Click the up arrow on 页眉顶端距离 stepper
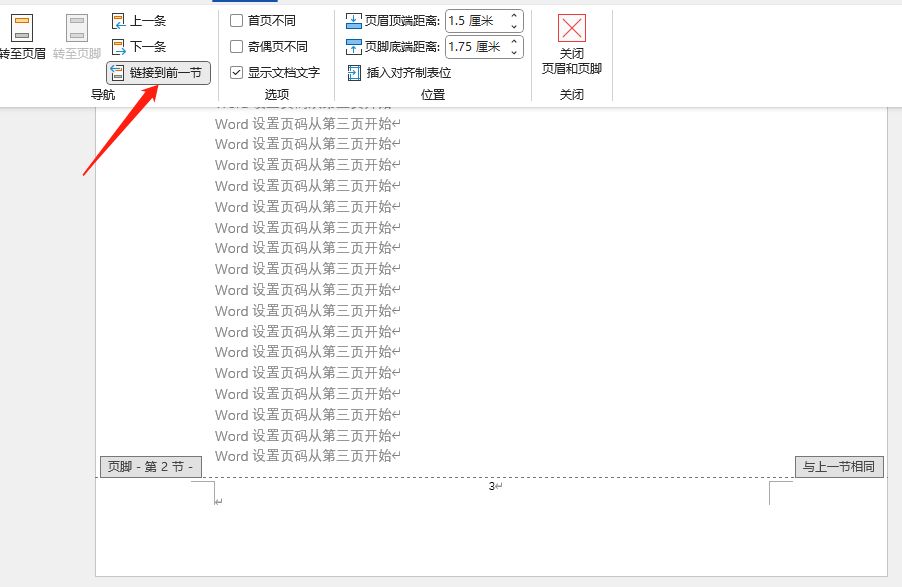Screen dimensions: 902x587 (514, 14)
